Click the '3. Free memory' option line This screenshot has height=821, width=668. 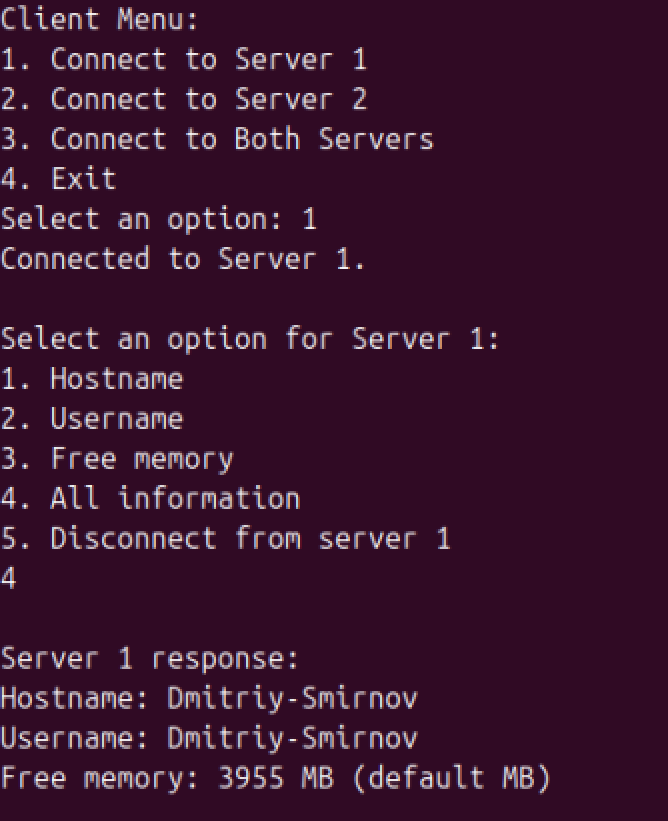117,459
